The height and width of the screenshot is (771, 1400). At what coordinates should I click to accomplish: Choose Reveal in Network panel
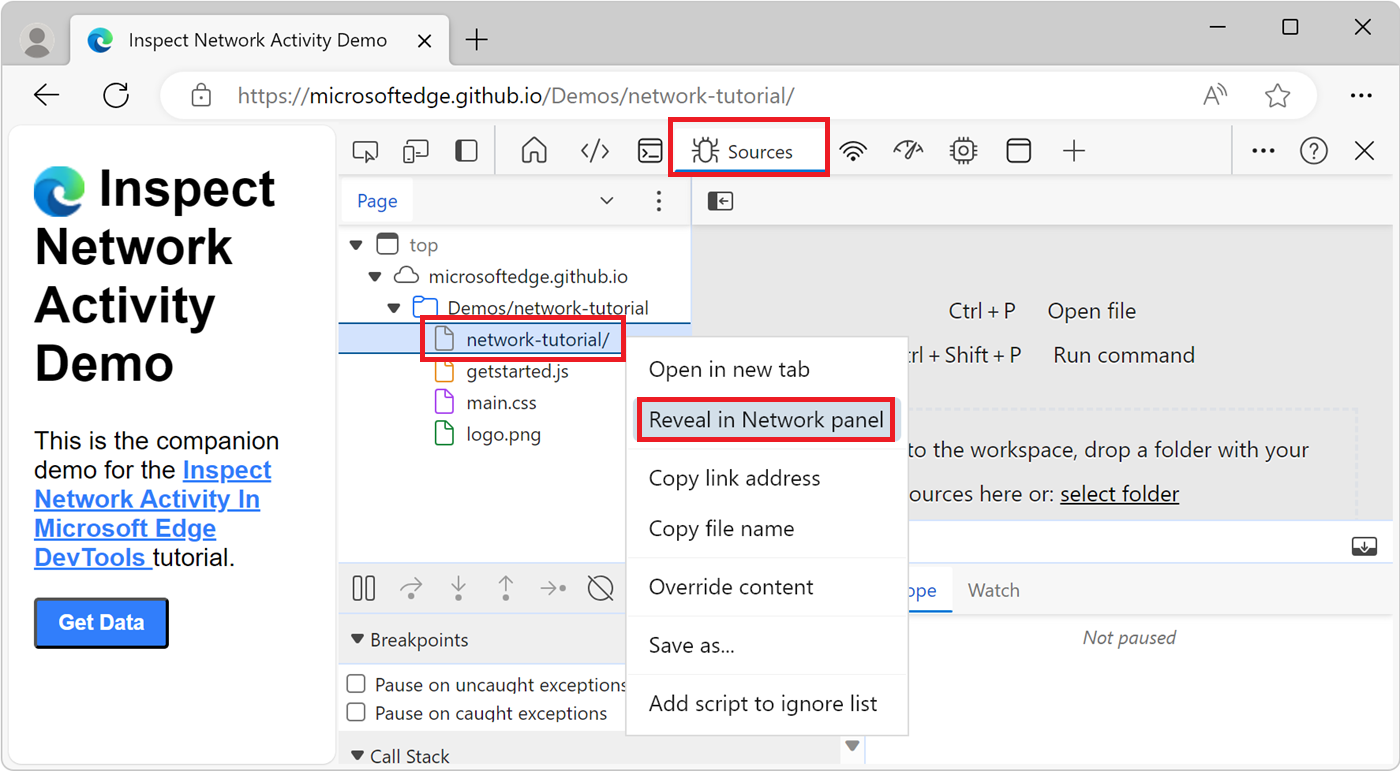coord(765,419)
